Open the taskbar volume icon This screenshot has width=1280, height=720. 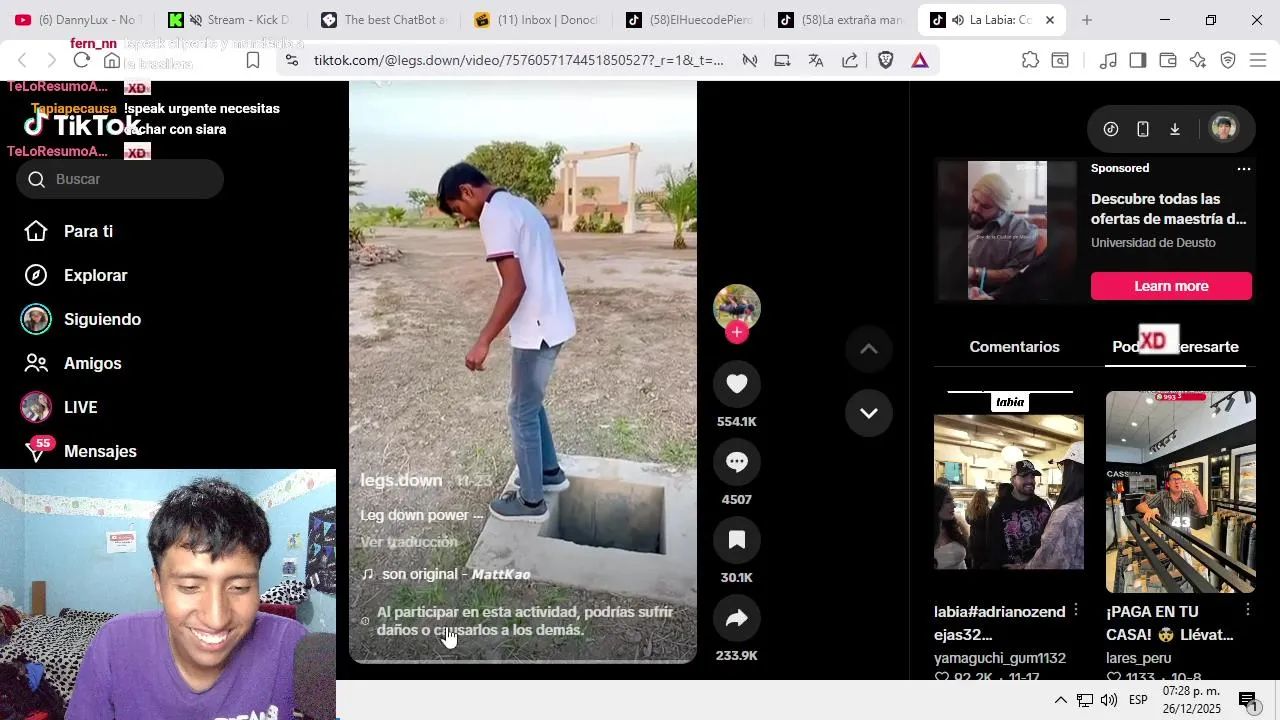[x=1109, y=700]
